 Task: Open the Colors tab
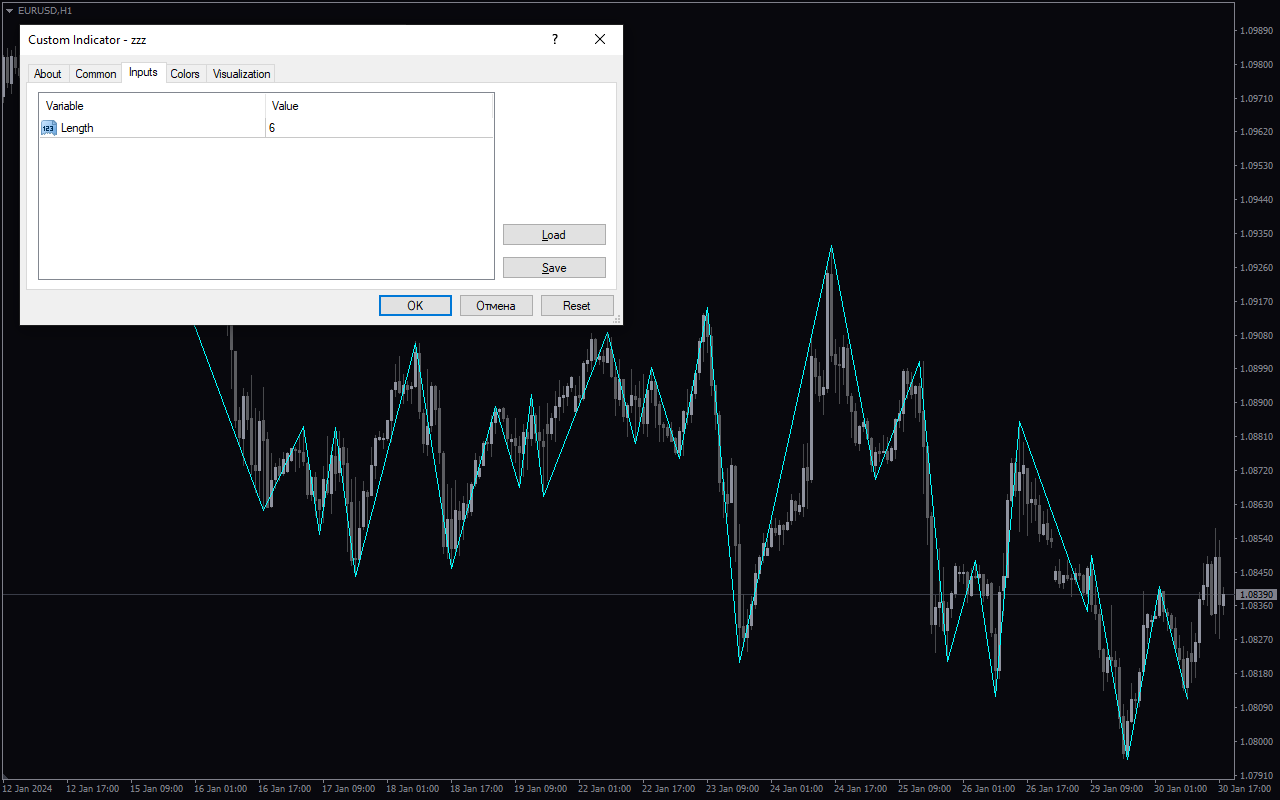pyautogui.click(x=185, y=74)
